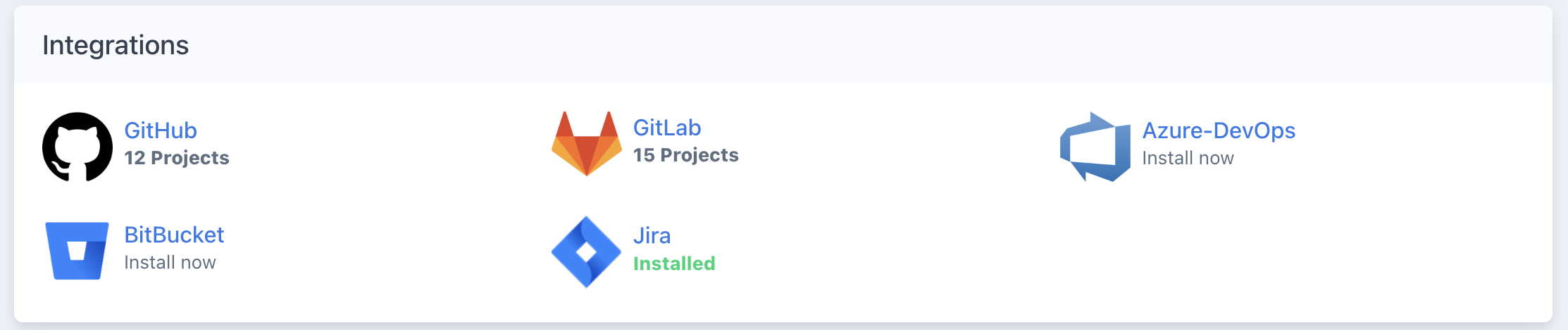Open the Azure-DevOps integration link
1568x330 pixels.
1219,130
